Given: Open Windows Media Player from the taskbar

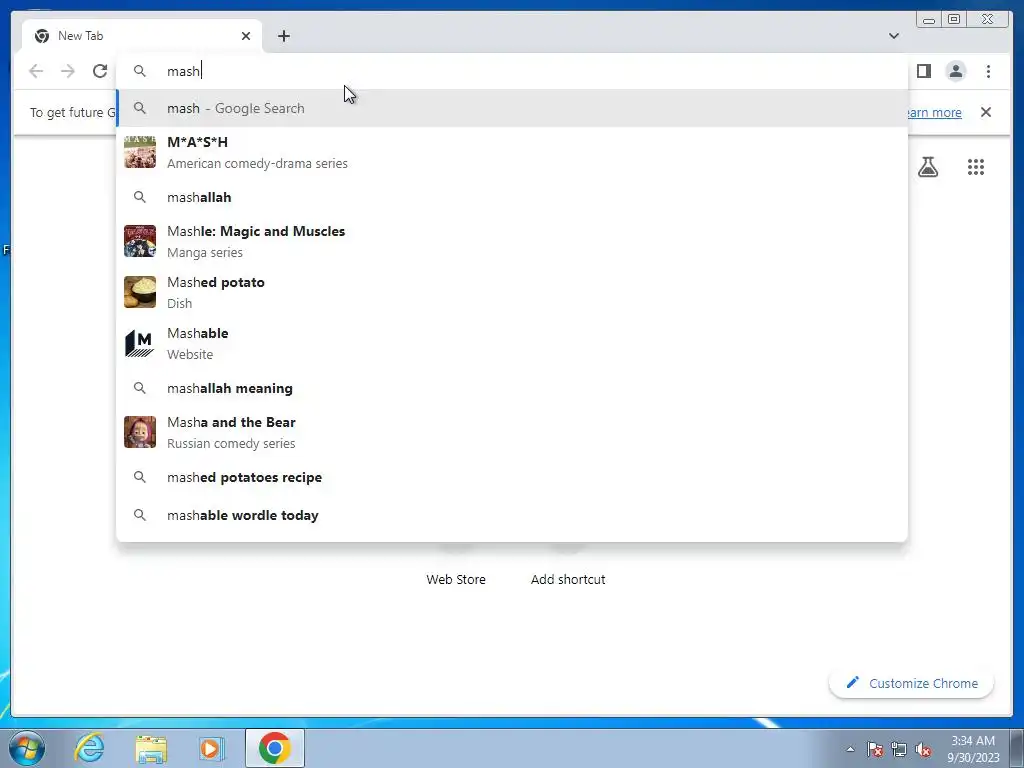Looking at the screenshot, I should coord(211,748).
